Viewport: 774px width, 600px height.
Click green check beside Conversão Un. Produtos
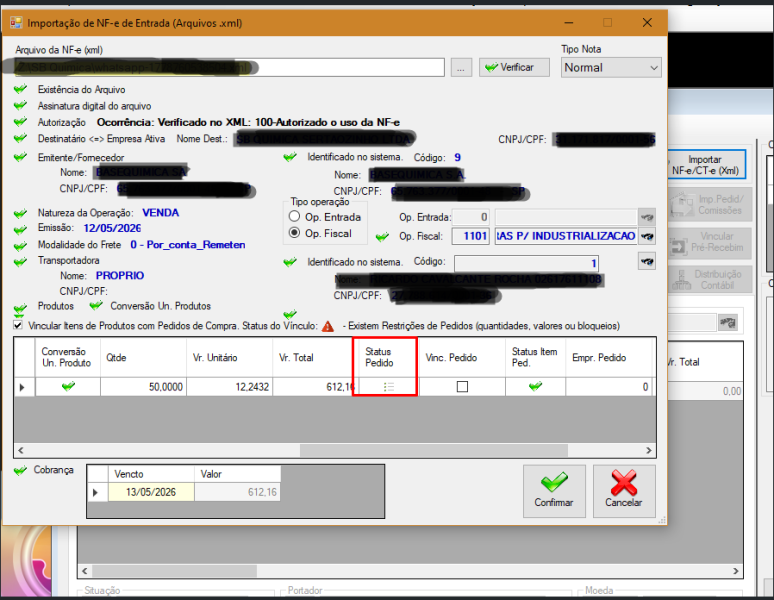coord(96,305)
